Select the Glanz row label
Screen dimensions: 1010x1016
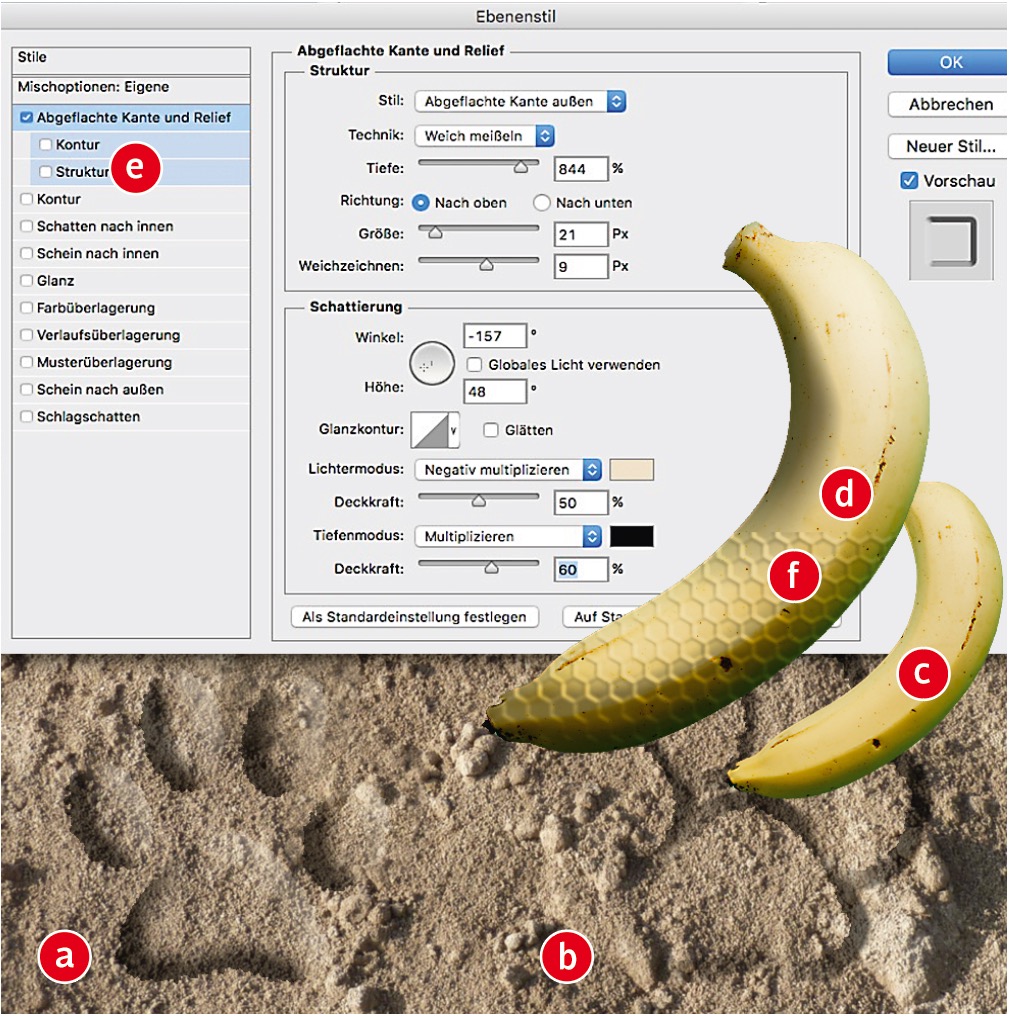coord(55,281)
